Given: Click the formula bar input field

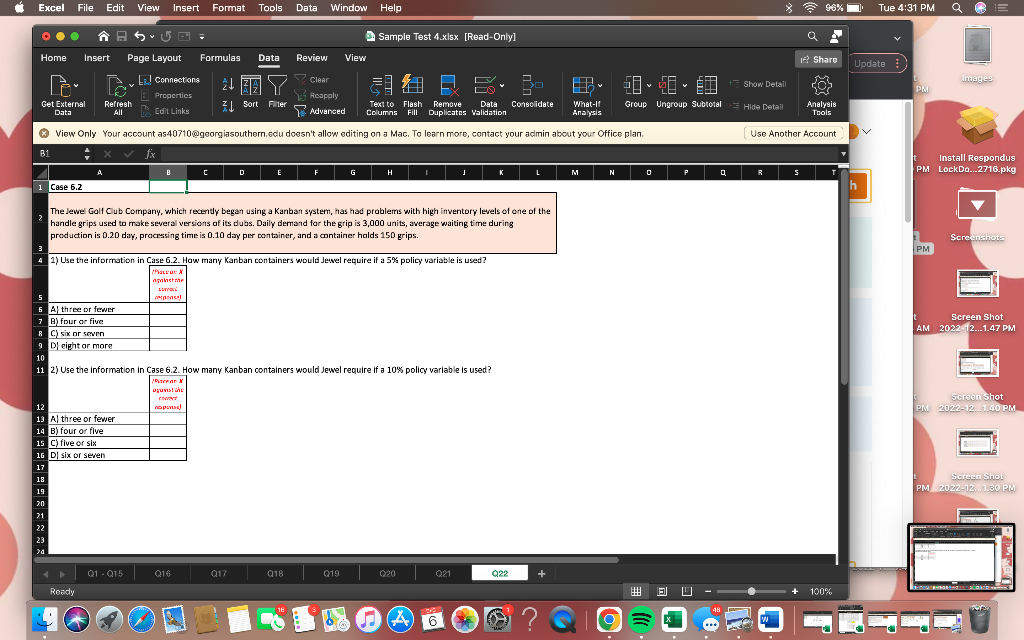Looking at the screenshot, I should click(500, 154).
